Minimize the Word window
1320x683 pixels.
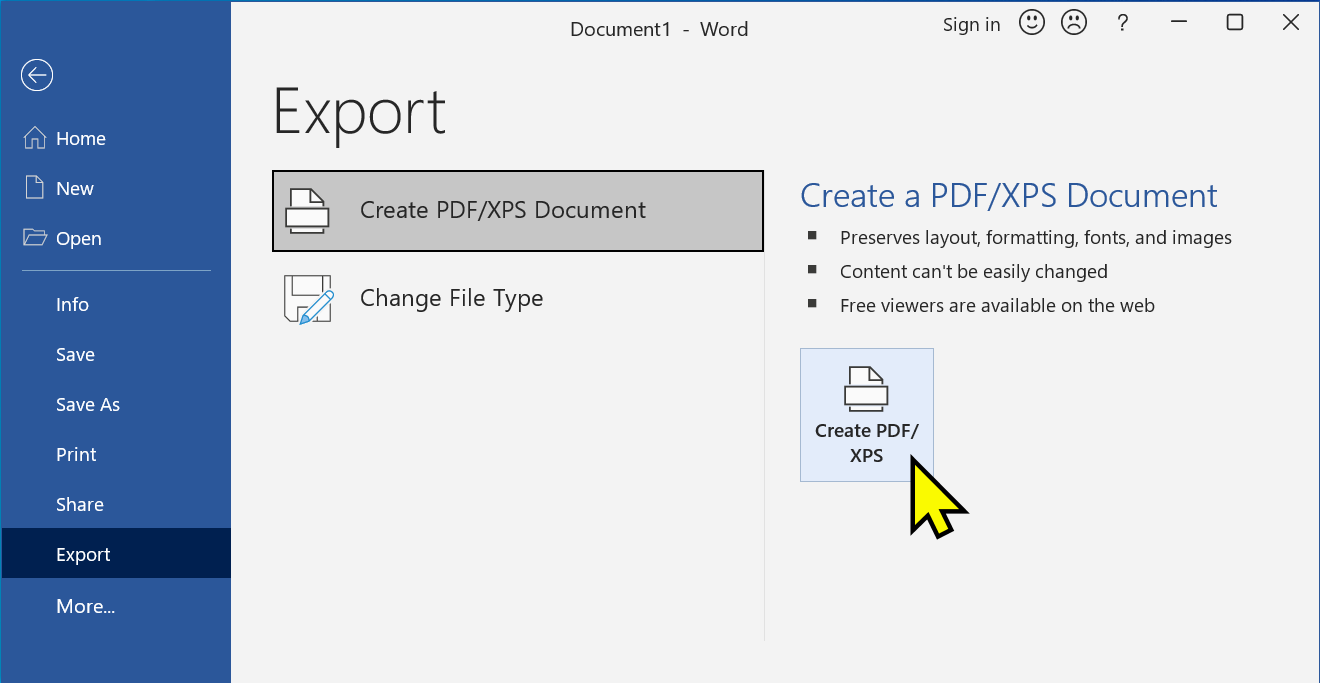(x=1179, y=24)
